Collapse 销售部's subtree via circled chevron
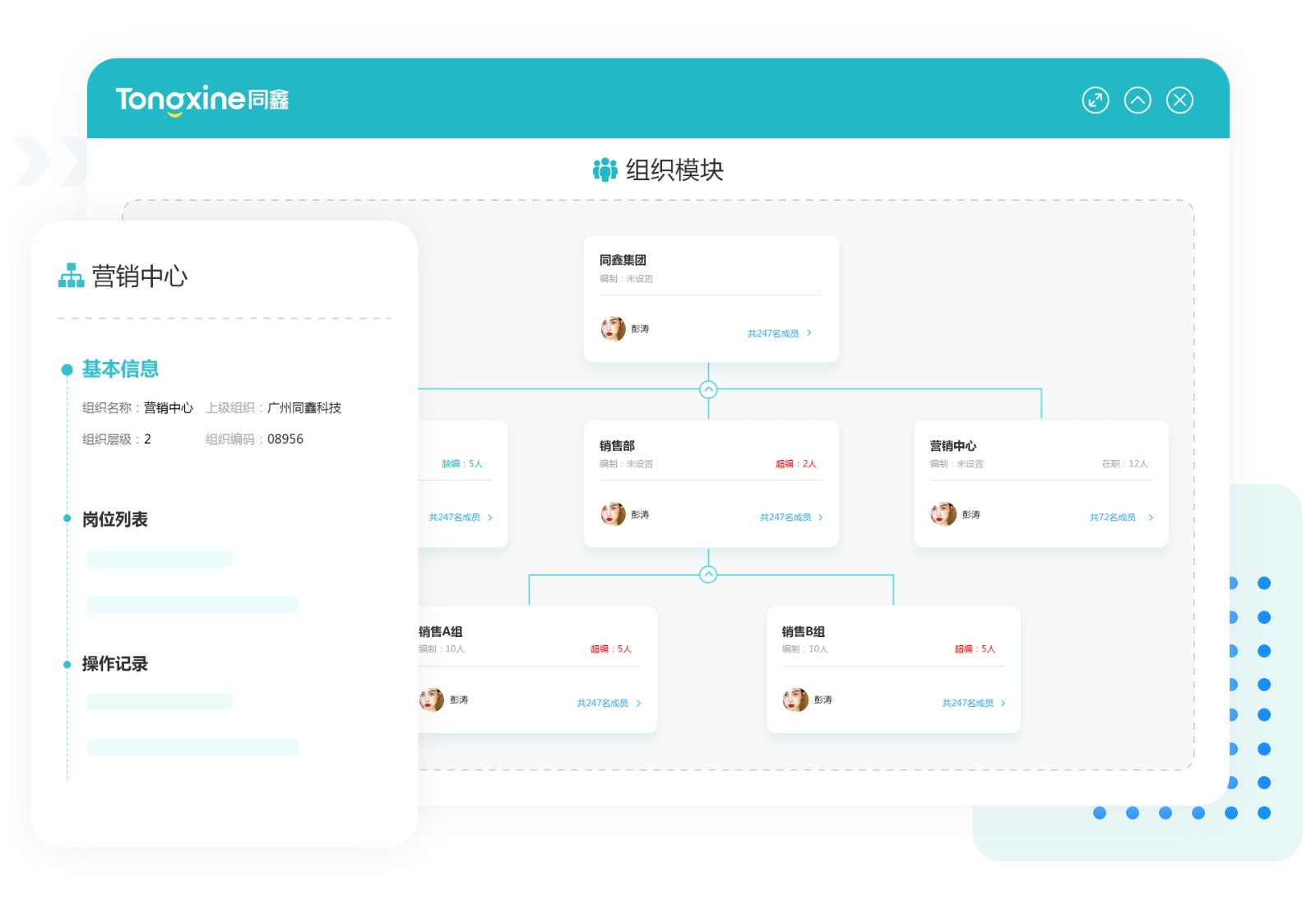Screen dimensions: 1316x920 pyautogui.click(x=708, y=574)
